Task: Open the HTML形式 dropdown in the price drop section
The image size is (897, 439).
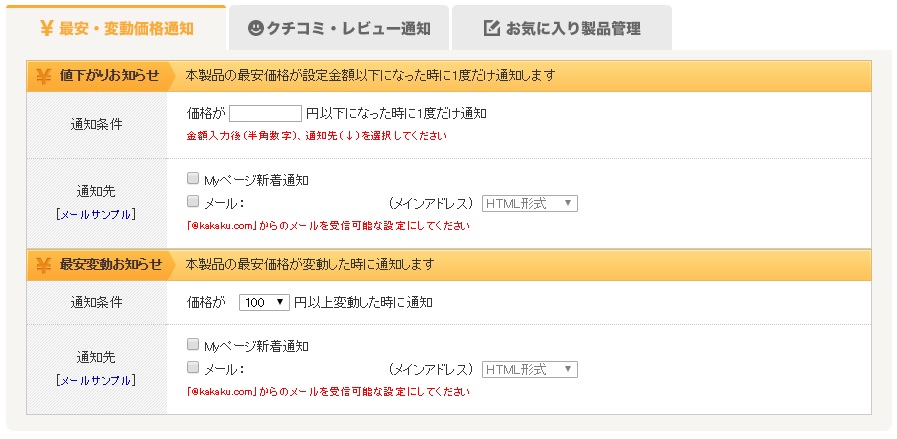Action: 530,204
